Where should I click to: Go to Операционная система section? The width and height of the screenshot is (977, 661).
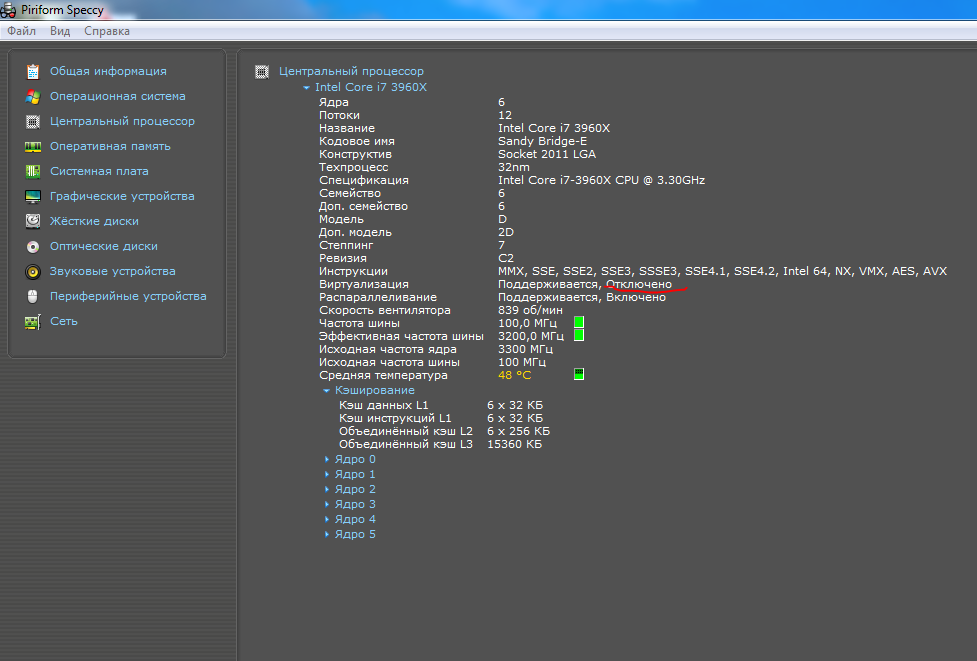(x=118, y=96)
